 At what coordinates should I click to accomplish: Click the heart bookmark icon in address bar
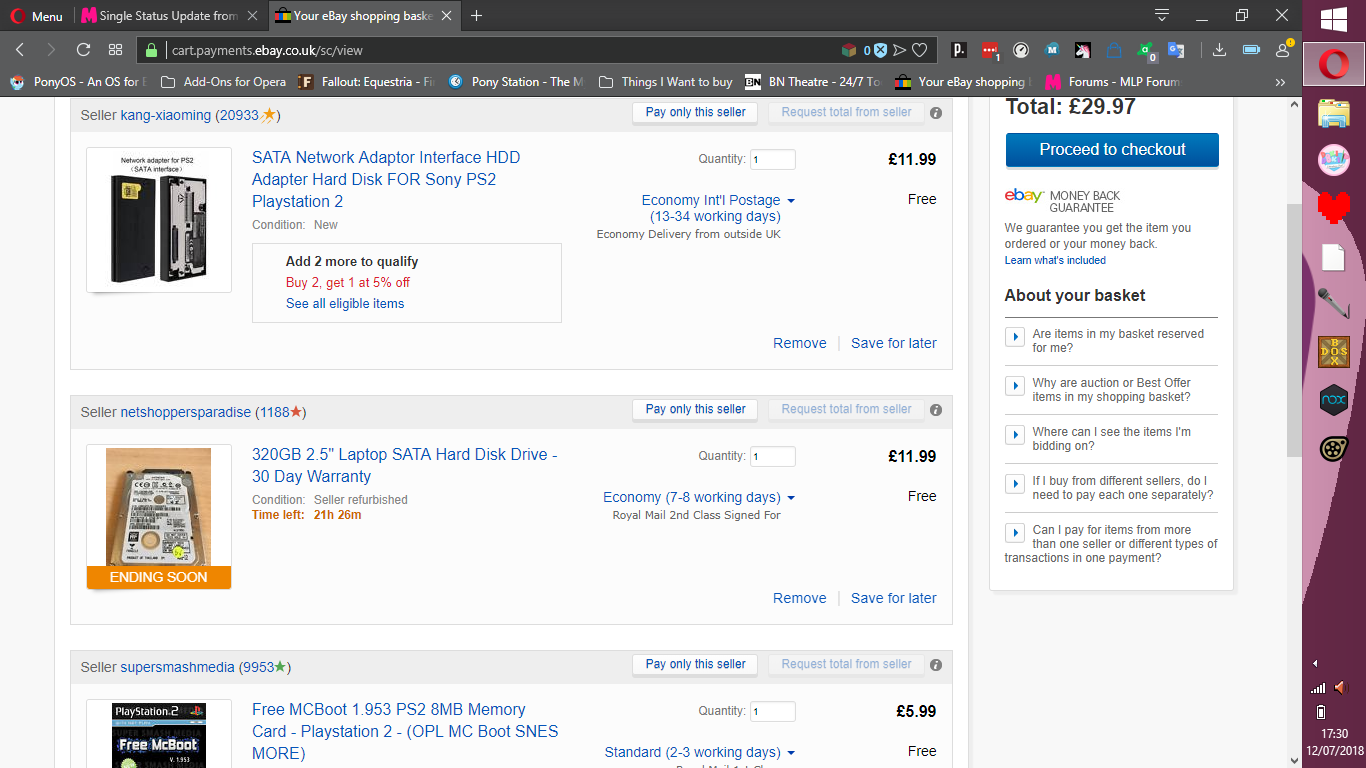pyautogui.click(x=920, y=50)
